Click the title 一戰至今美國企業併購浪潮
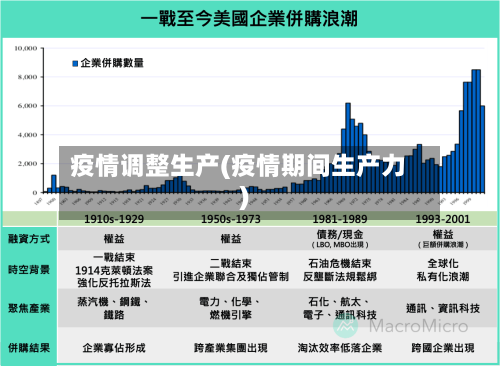Image resolution: width=500 pixels, height=366 pixels. point(249,18)
